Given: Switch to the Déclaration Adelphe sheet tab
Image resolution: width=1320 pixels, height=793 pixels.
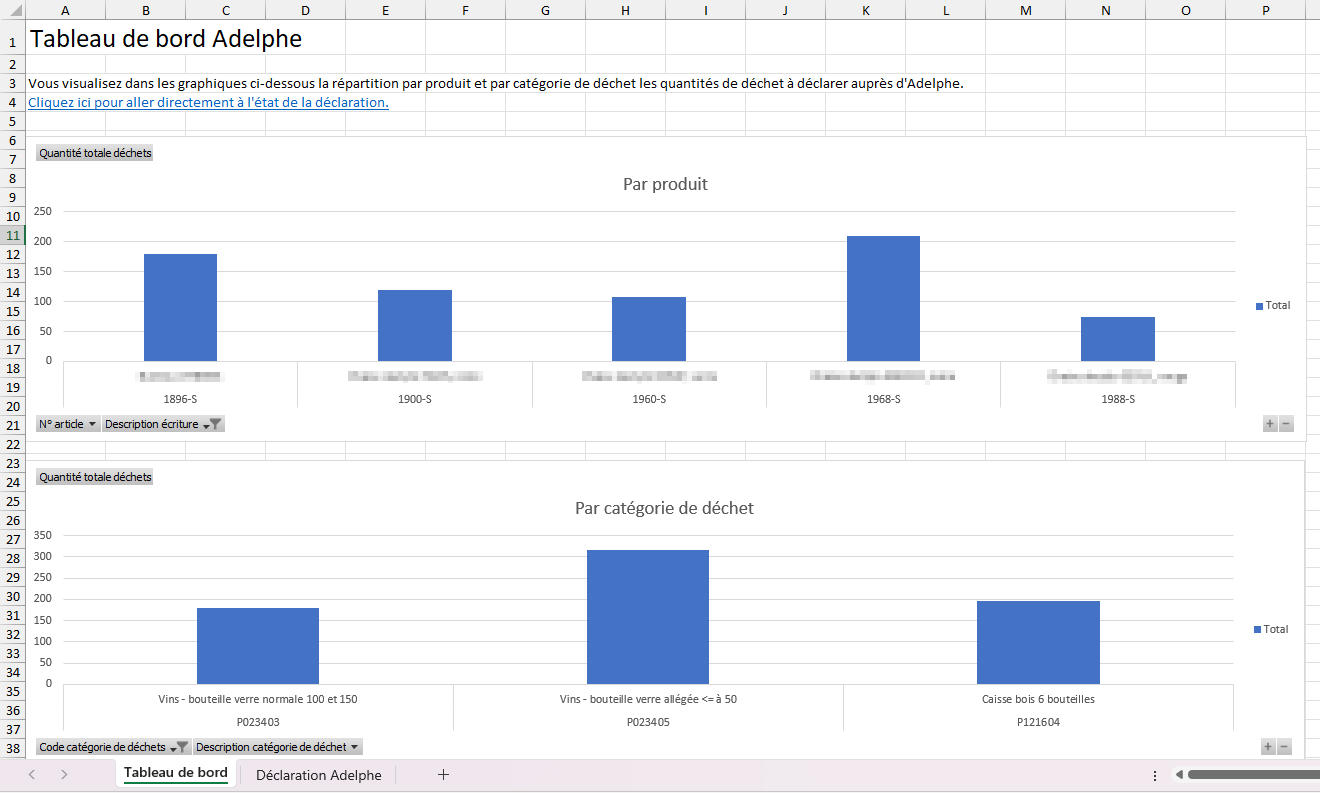Looking at the screenshot, I should 318,775.
